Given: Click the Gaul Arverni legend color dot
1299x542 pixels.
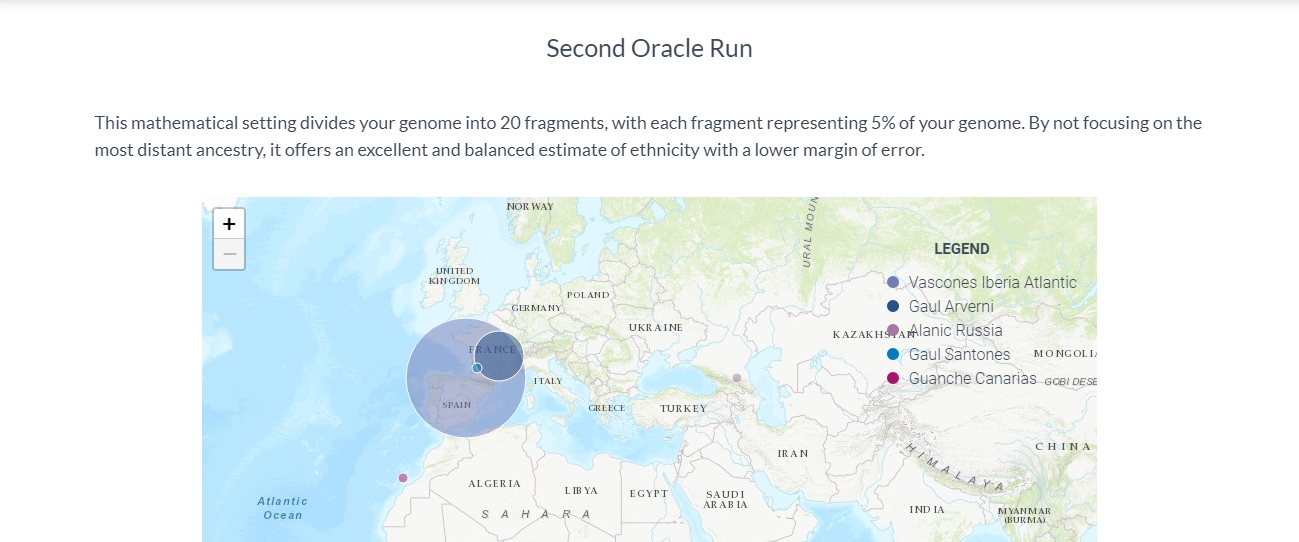Looking at the screenshot, I should click(893, 306).
